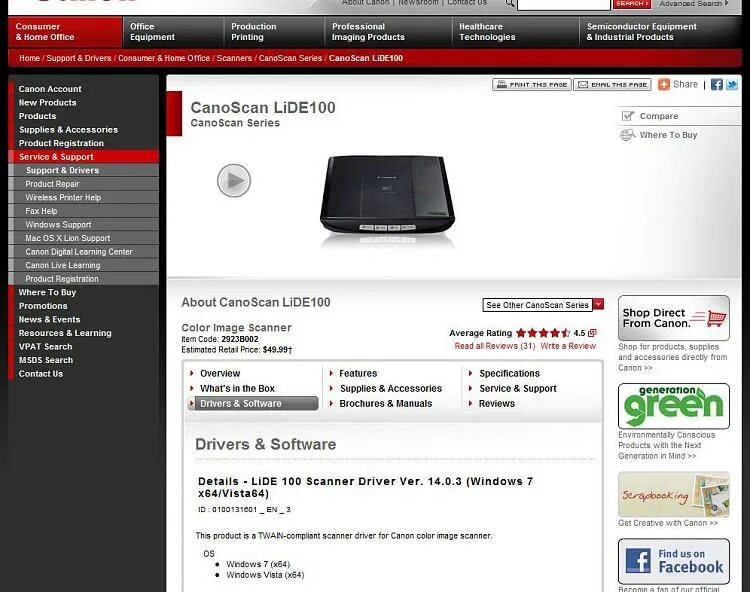Open the Specifications tab

(x=509, y=373)
